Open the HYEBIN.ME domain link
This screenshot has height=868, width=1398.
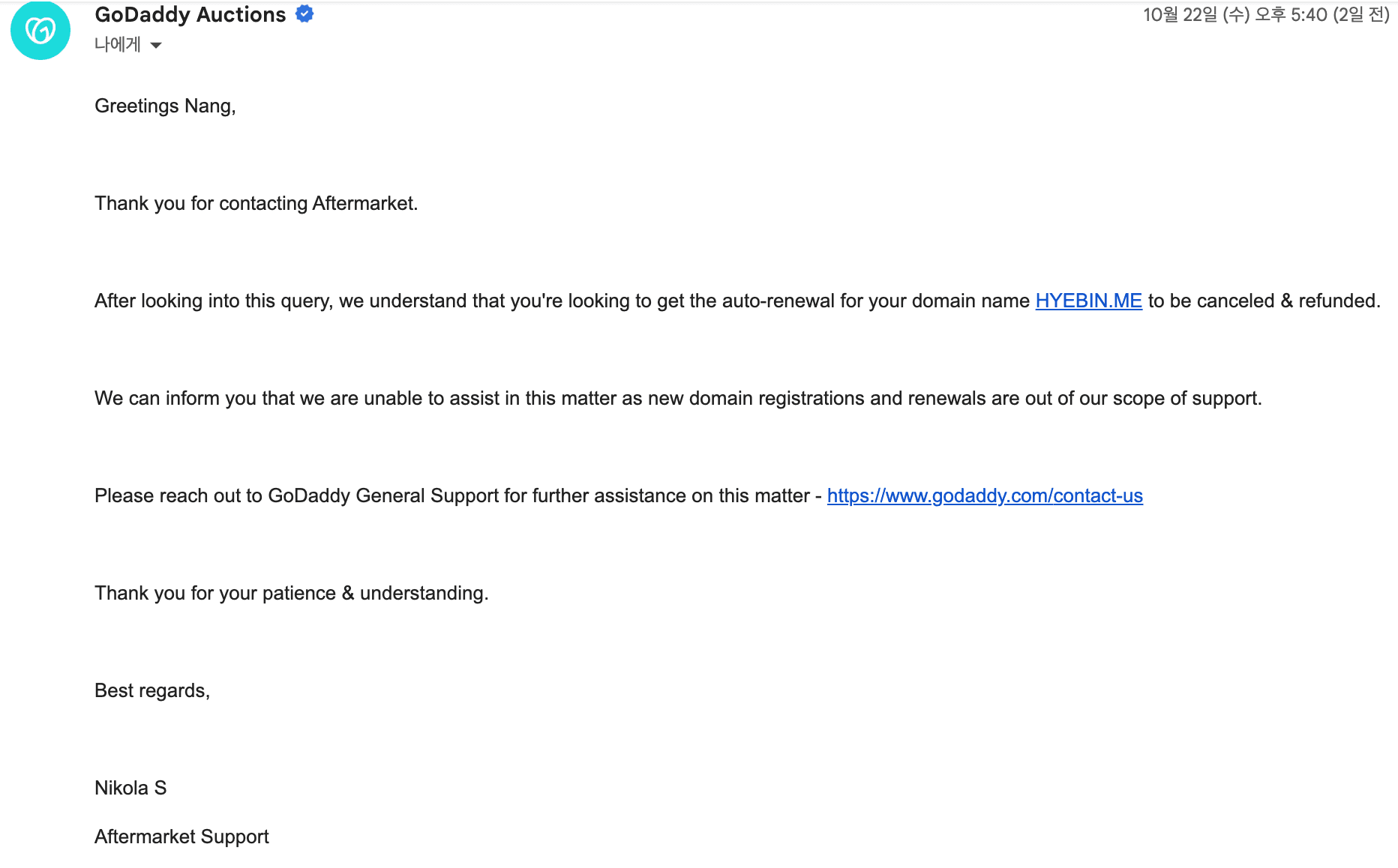click(1088, 301)
